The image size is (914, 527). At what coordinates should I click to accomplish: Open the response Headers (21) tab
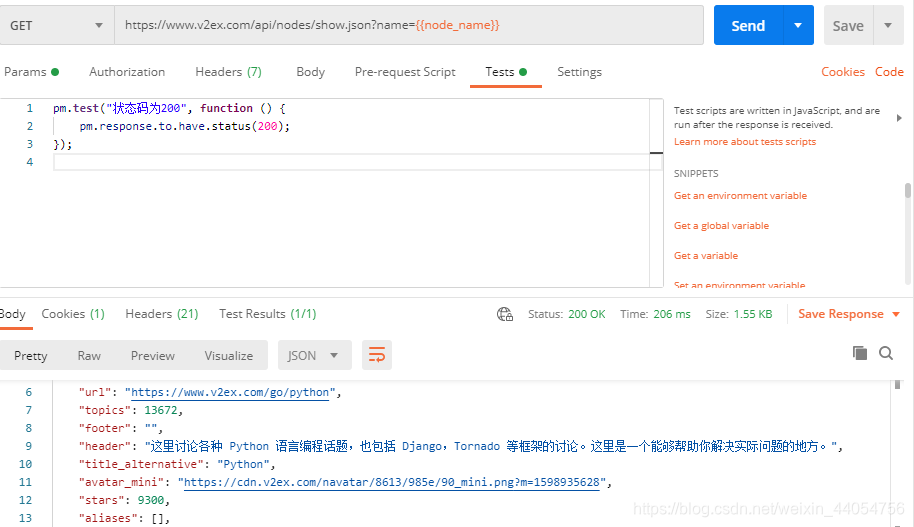tap(162, 314)
